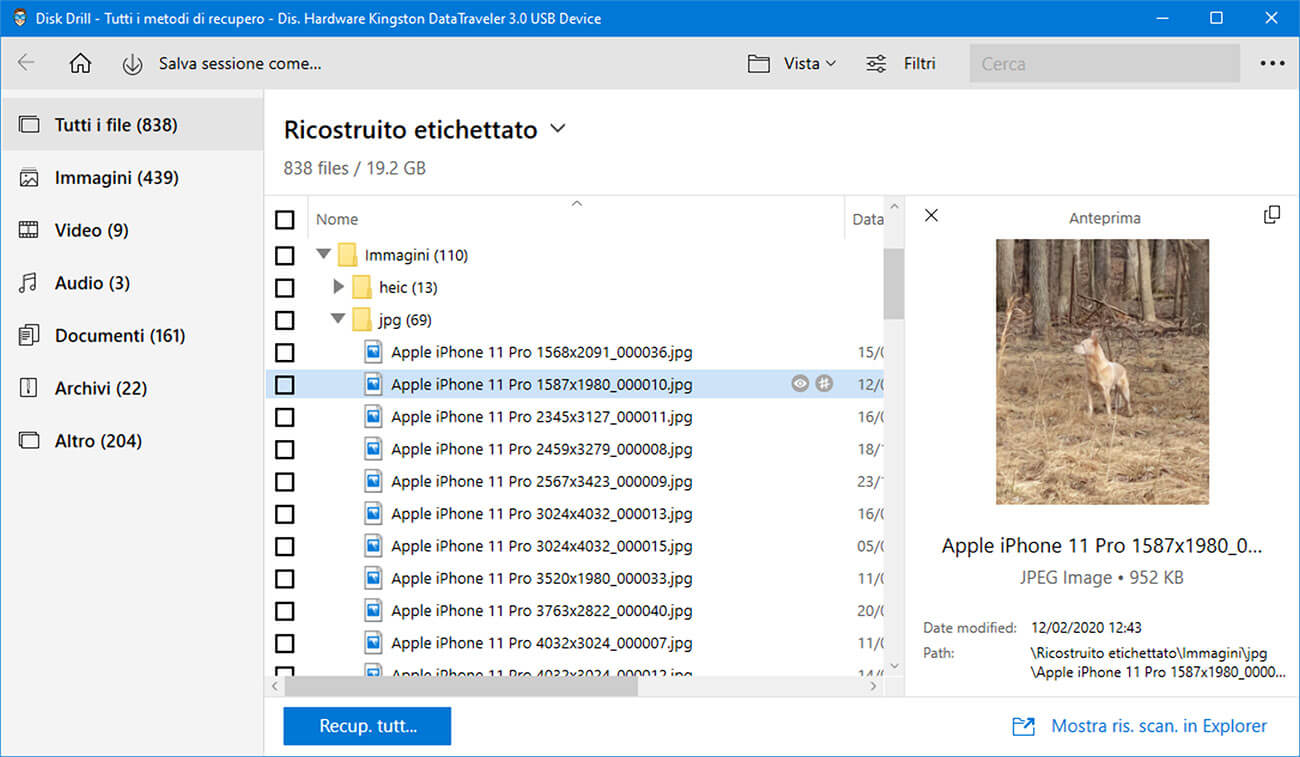
Task: Click Salva sessione come...
Action: pos(240,63)
